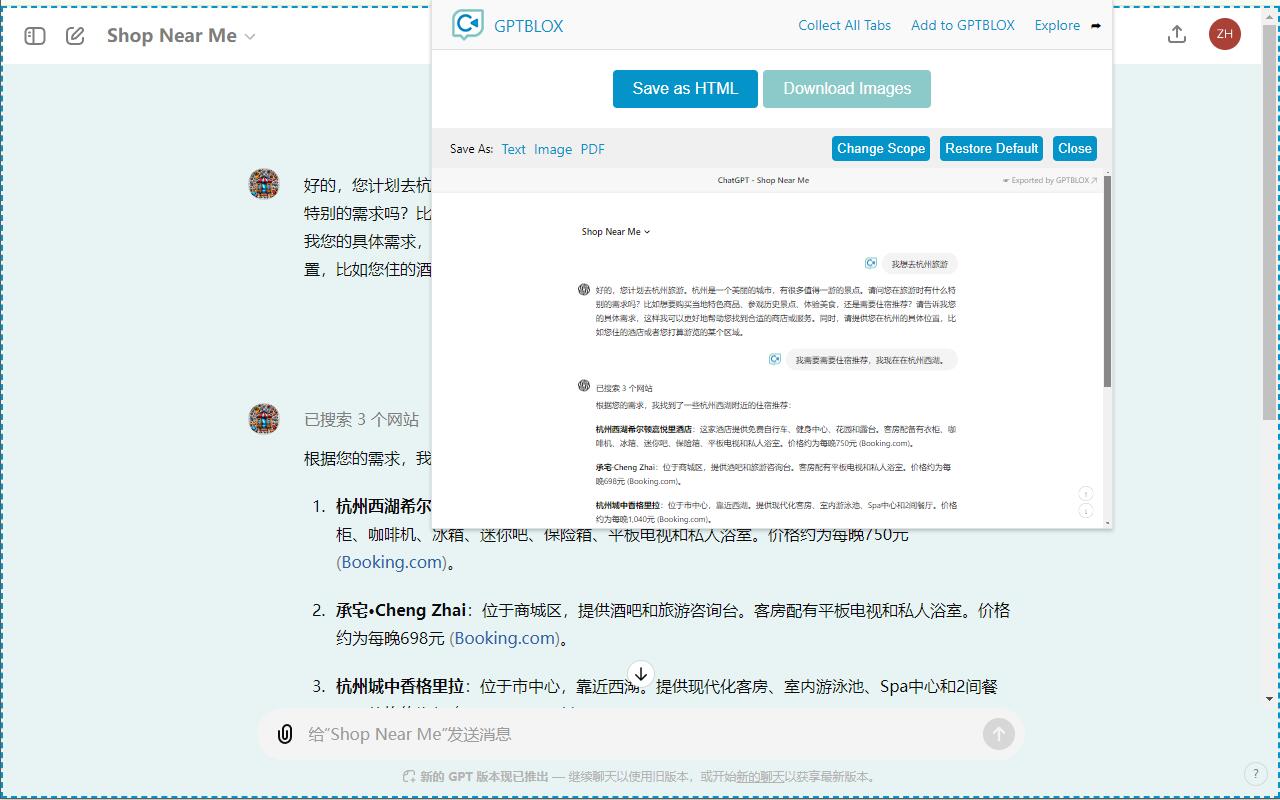
Task: Toggle the ChatGPT sidebar panel icon
Action: 35,36
